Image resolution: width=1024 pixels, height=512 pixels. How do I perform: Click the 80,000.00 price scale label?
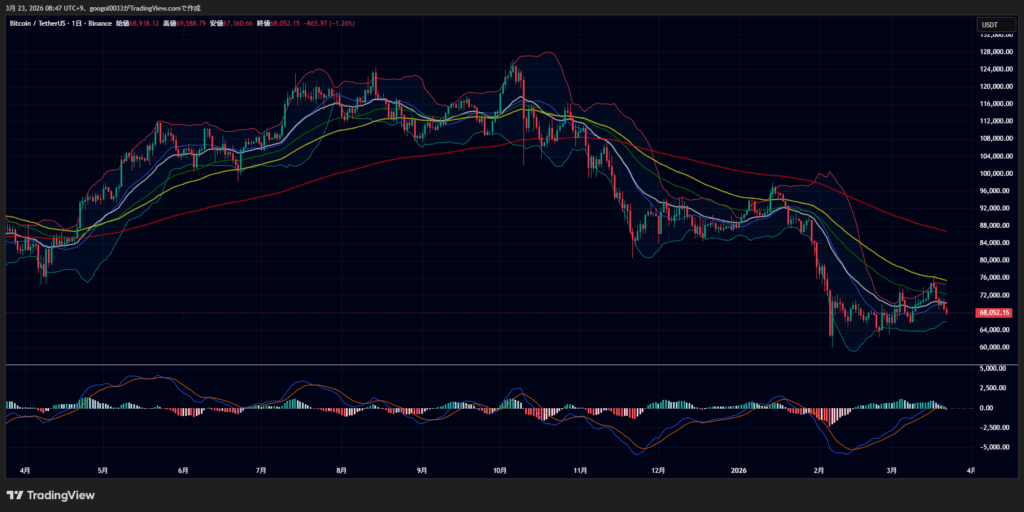point(995,260)
